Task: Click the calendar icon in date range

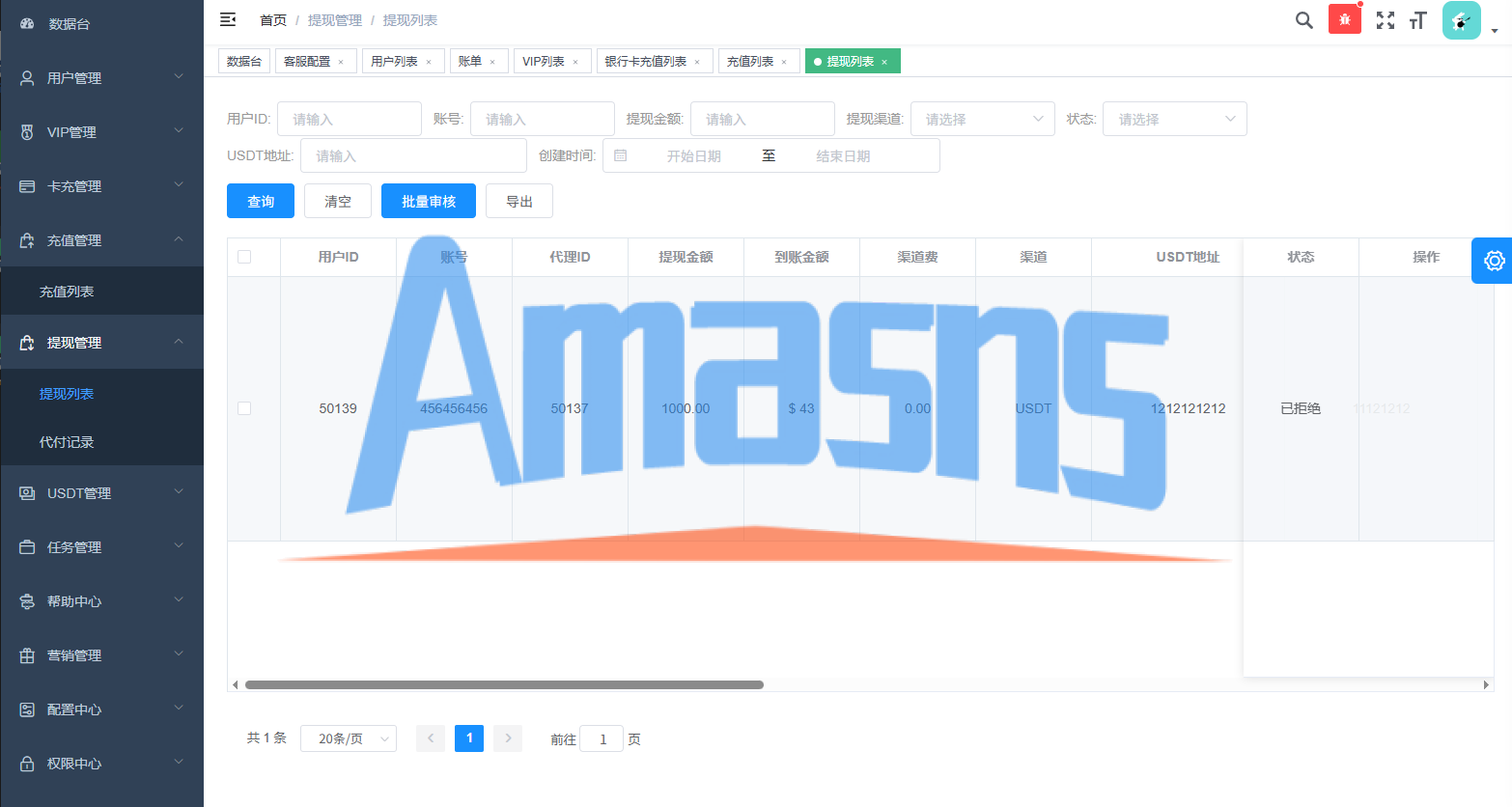Action: (621, 155)
